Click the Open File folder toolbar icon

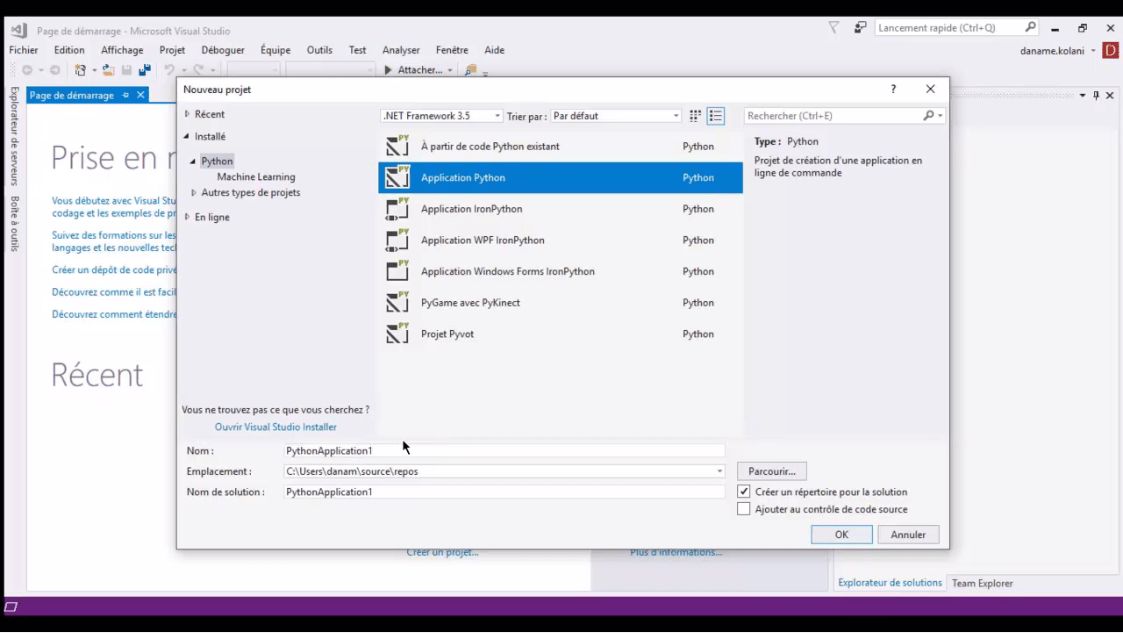[108, 70]
